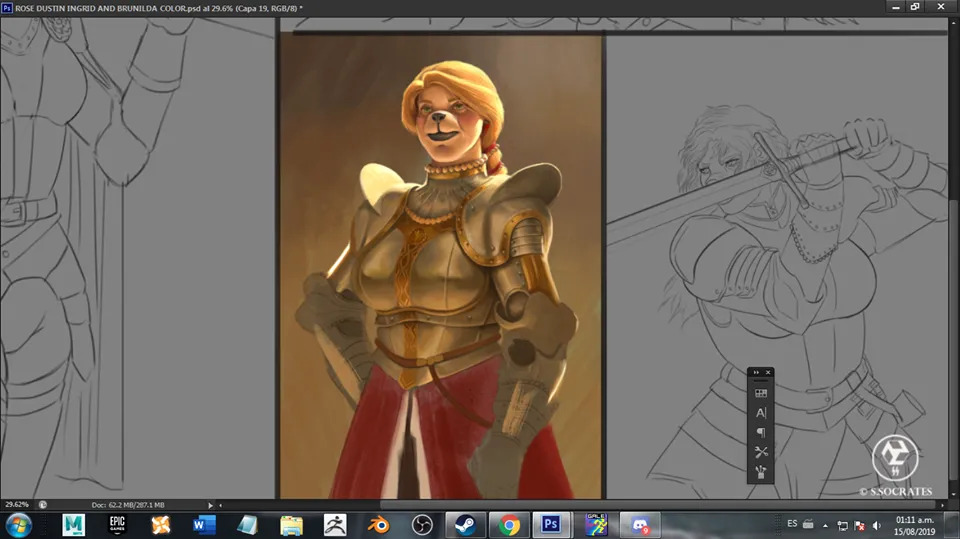960x539 pixels.
Task: Click the keyboard icon in system tray
Action: tap(808, 524)
